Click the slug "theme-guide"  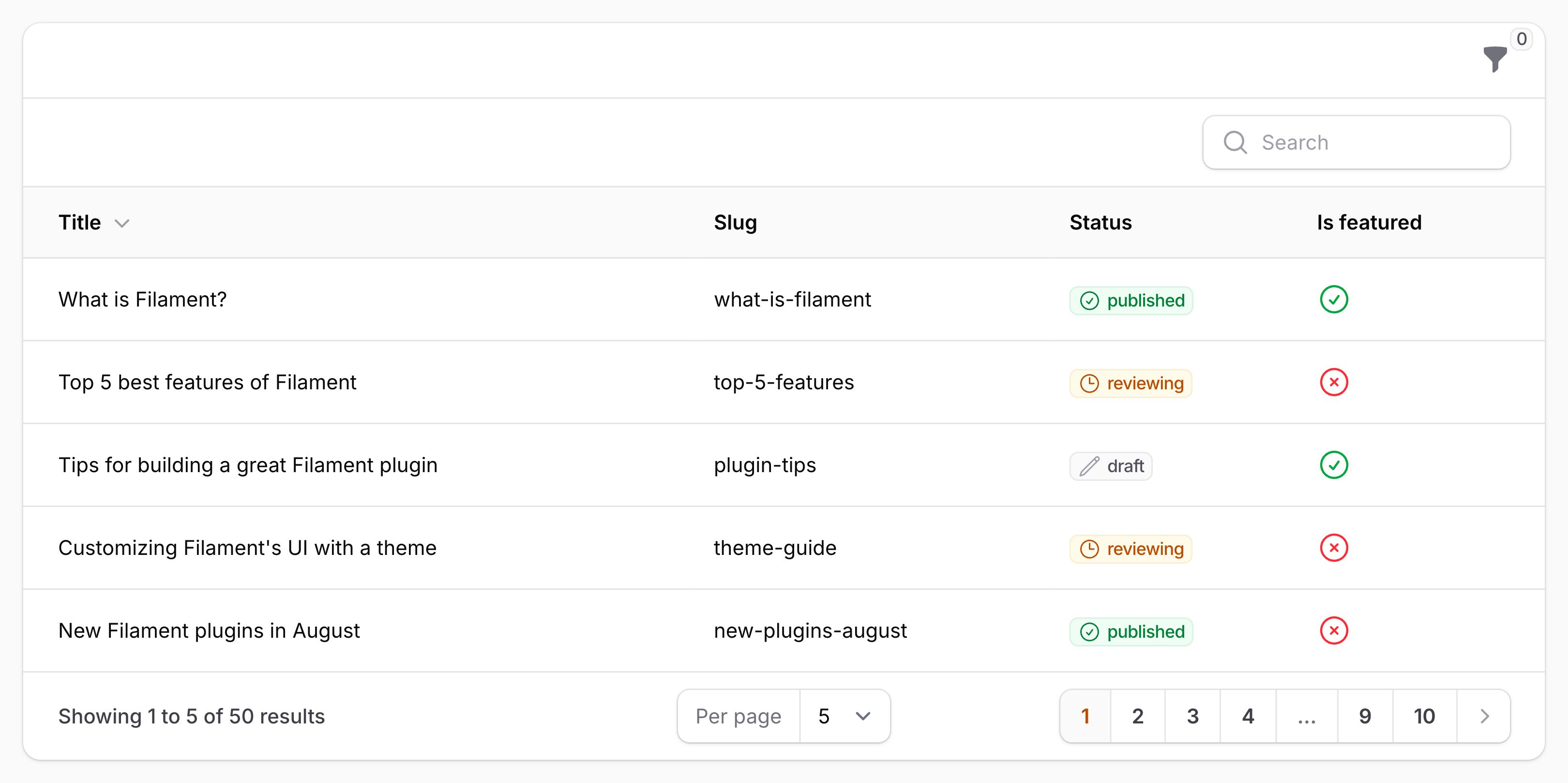[x=775, y=548]
